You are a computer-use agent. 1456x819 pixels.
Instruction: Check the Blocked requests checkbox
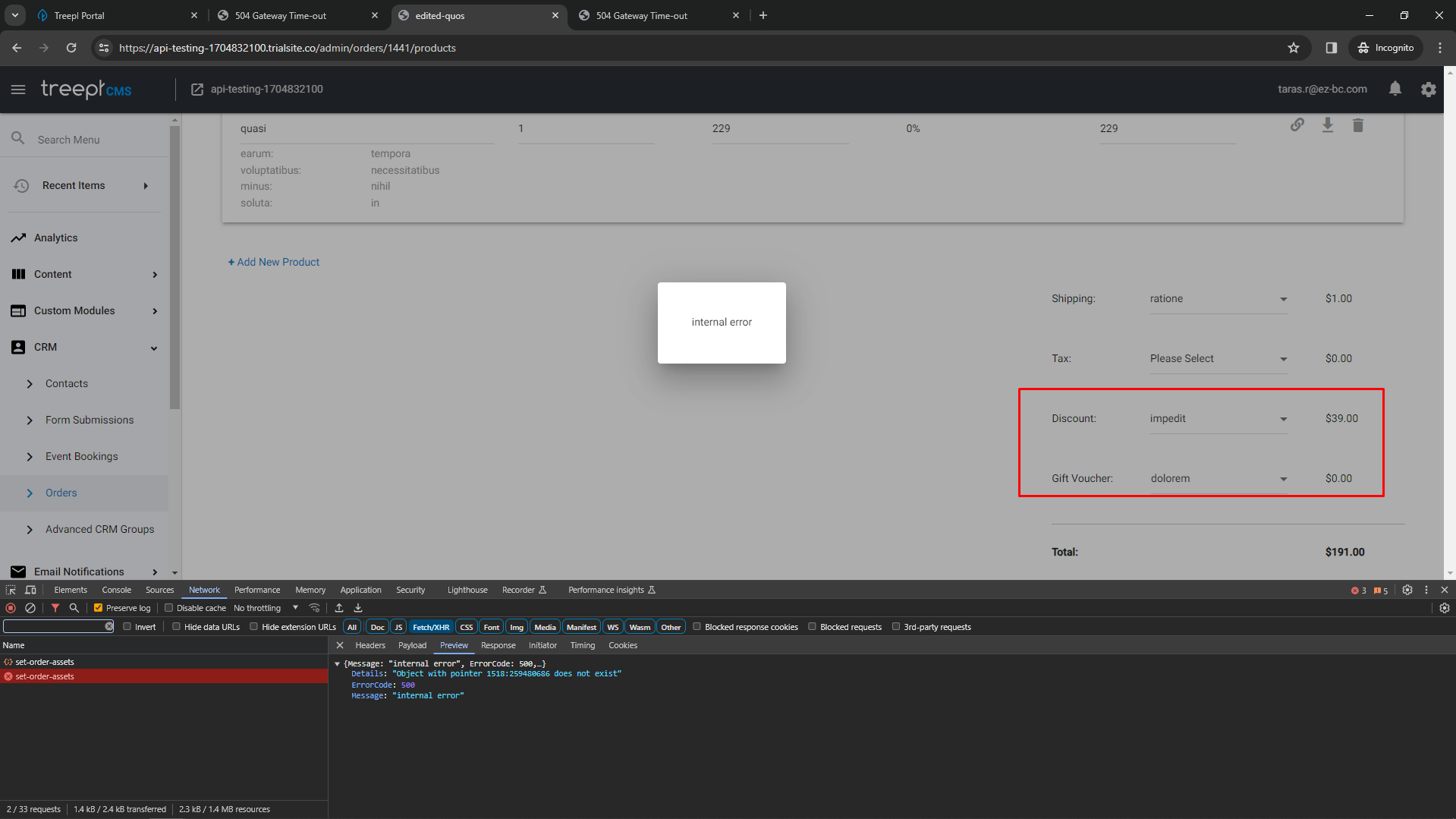812,627
